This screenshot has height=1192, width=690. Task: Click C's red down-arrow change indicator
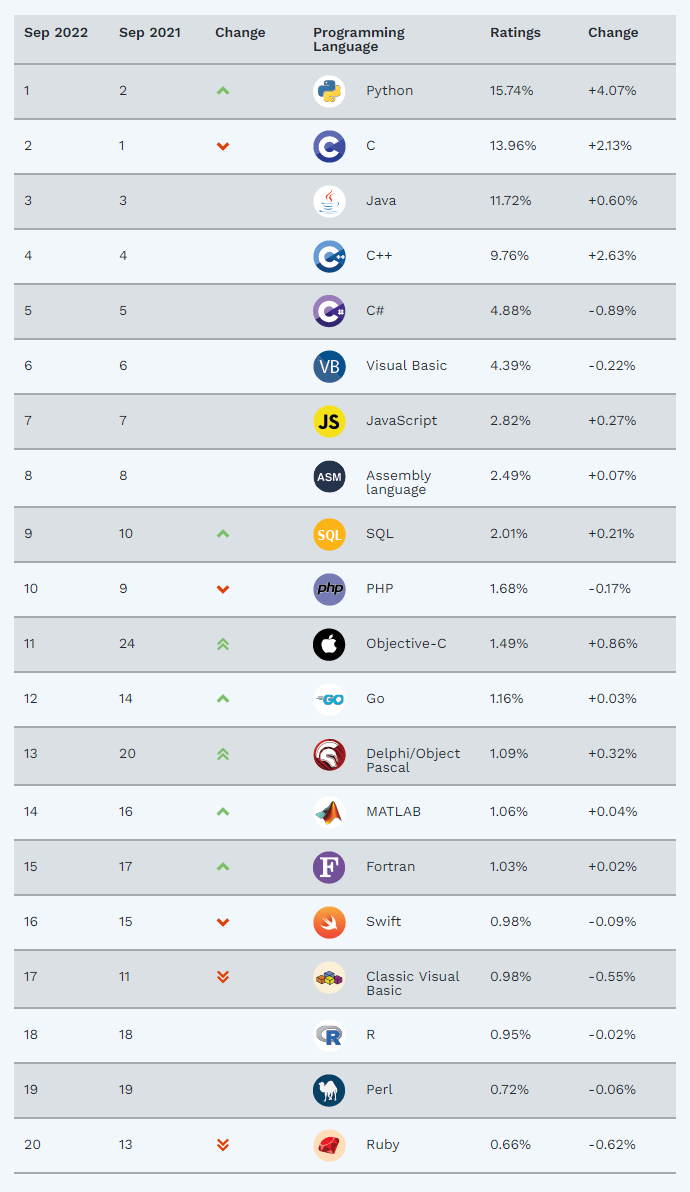coord(223,146)
